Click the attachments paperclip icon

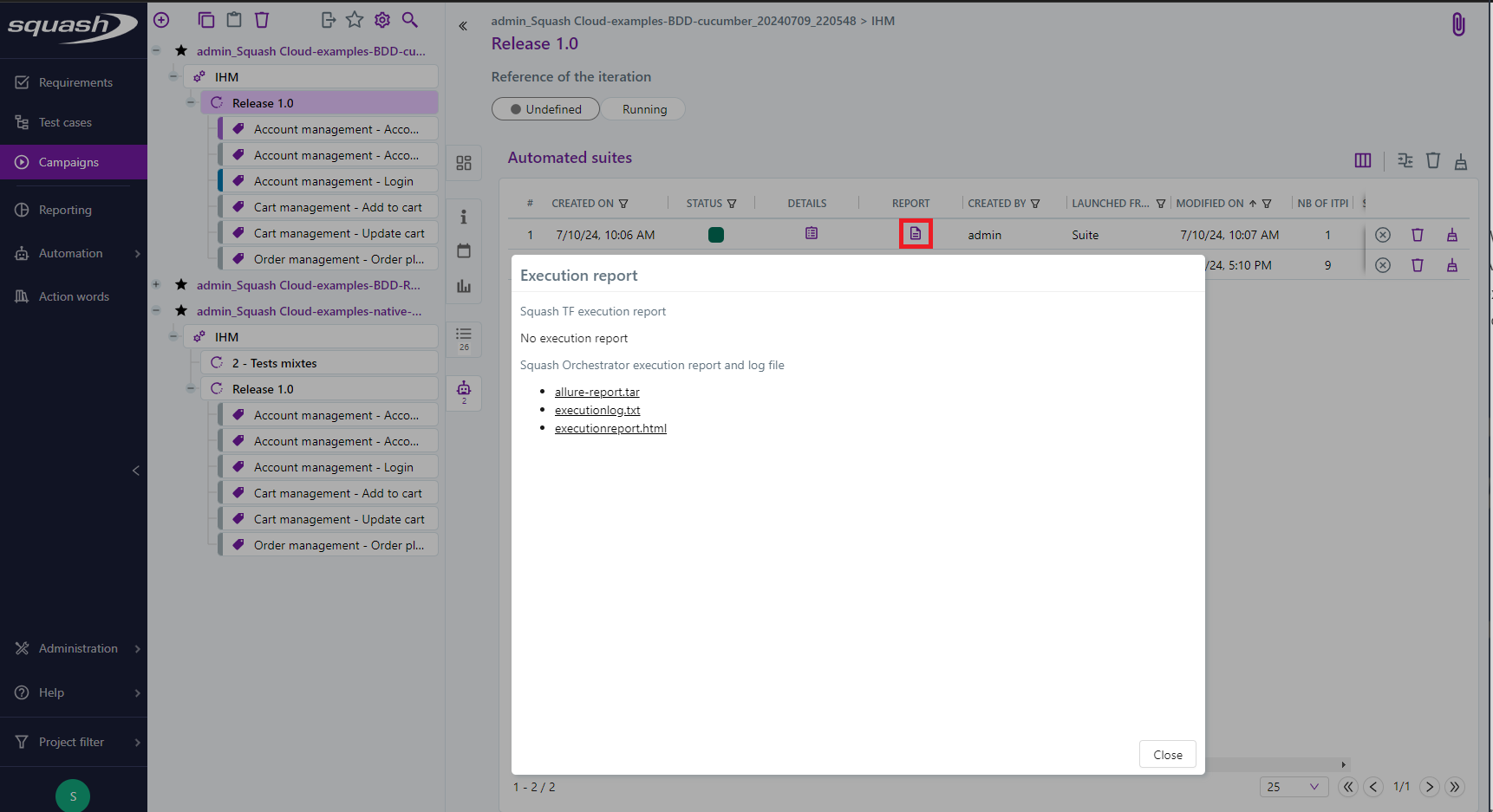coord(1457,24)
